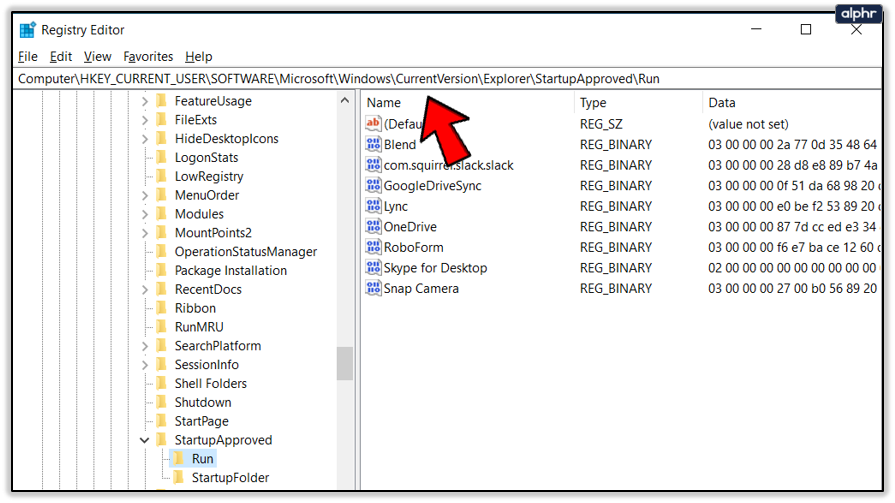Click the Registry Editor app icon in title bar
The image size is (895, 503).
(x=27, y=30)
